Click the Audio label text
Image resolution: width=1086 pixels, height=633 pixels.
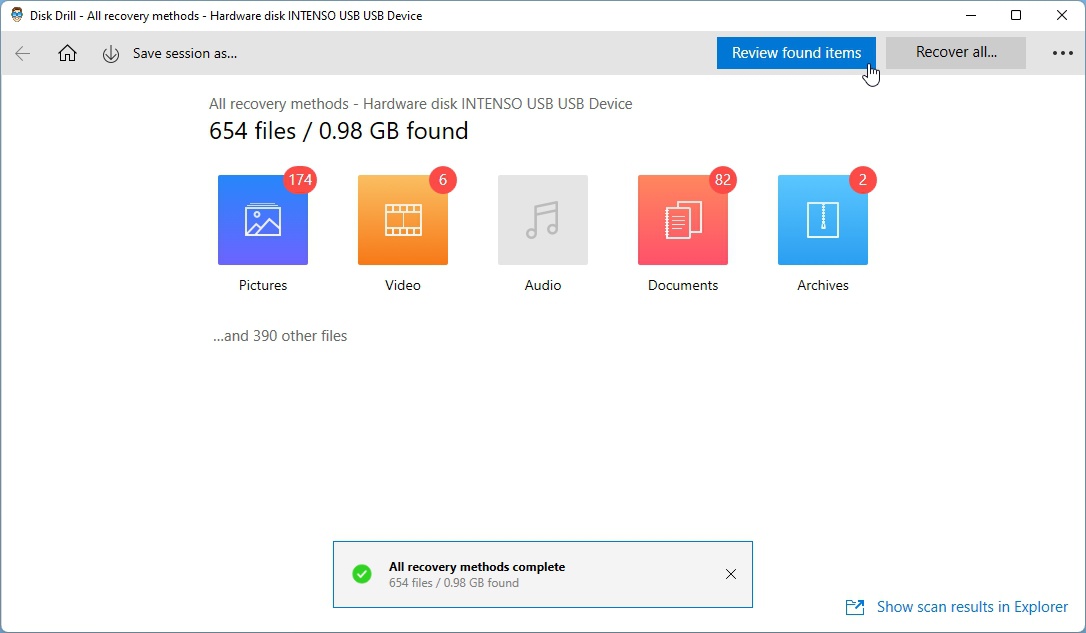(543, 285)
